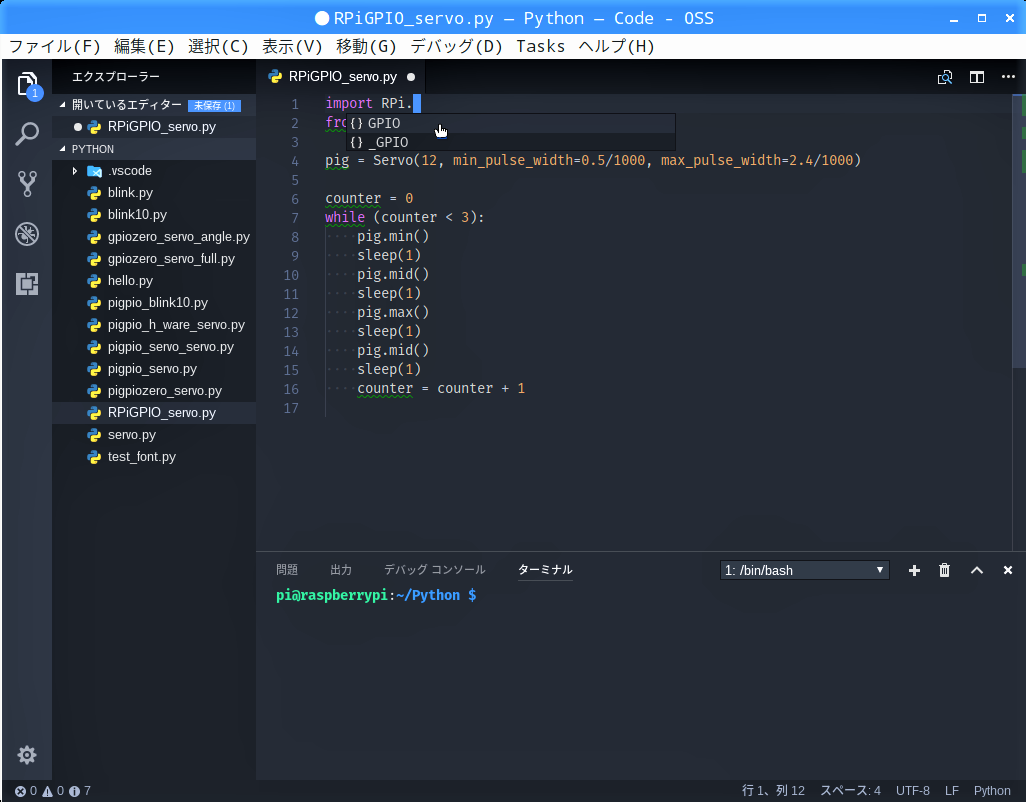Open the 編集(E) menu

144,46
